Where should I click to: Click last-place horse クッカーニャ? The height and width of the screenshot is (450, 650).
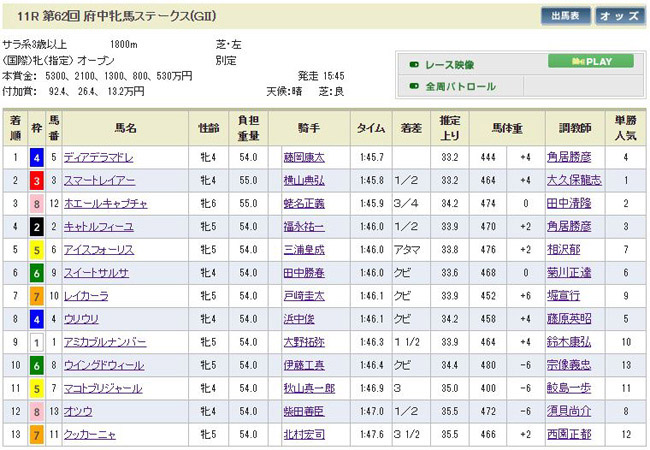(x=90, y=434)
